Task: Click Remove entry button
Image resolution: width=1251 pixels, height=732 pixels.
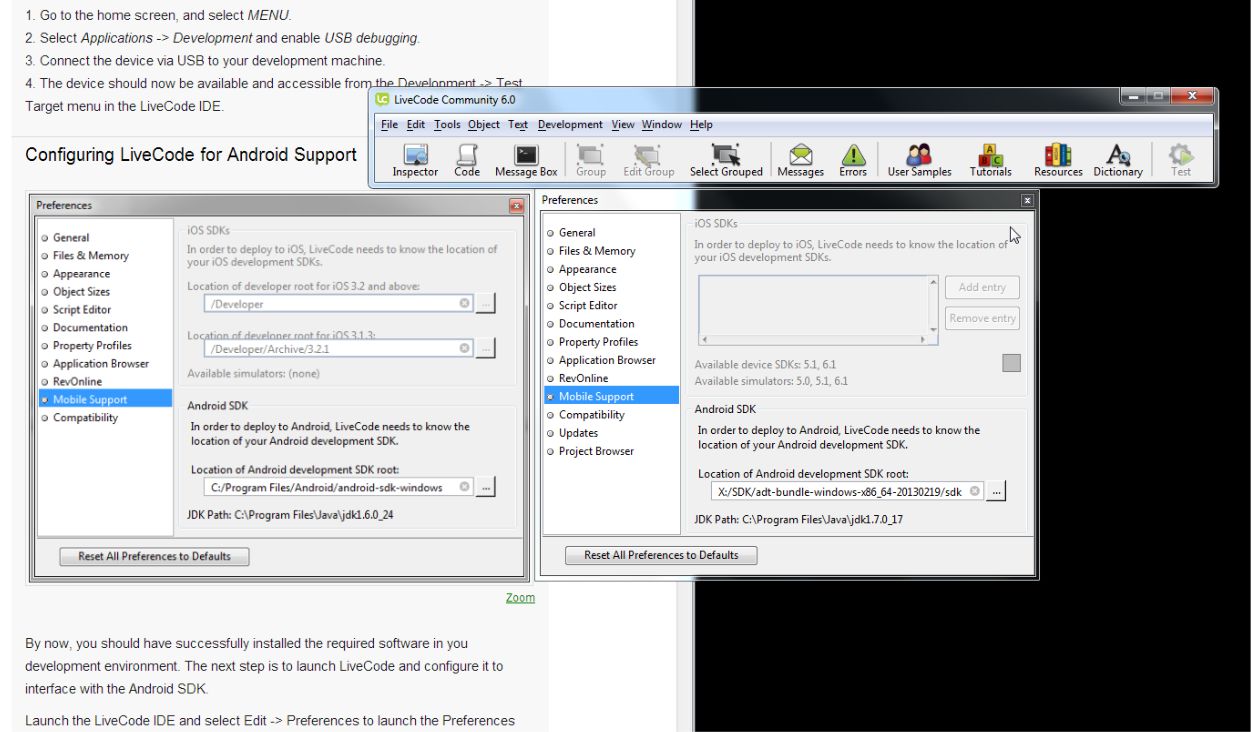Action: coord(982,318)
